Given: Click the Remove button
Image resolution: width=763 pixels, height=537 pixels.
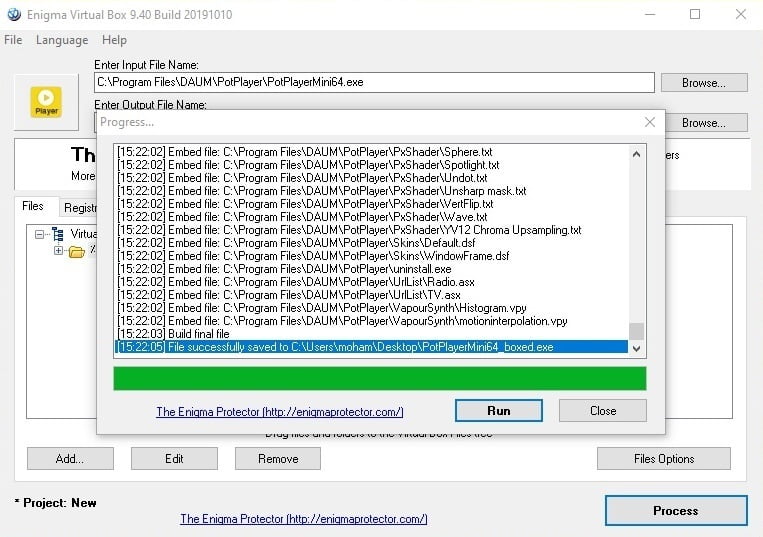Looking at the screenshot, I should click(x=278, y=459).
